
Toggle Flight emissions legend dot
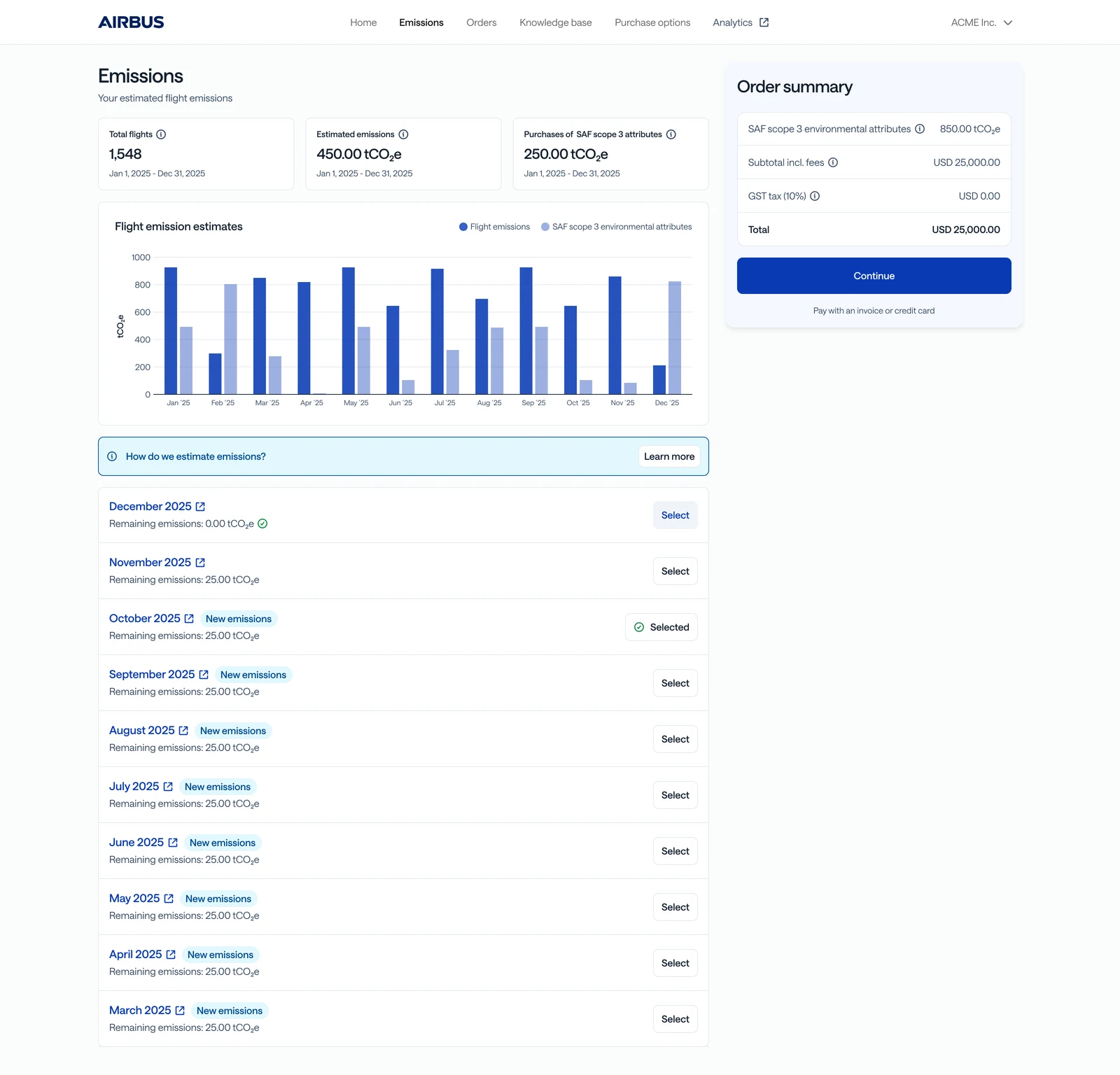coord(463,227)
